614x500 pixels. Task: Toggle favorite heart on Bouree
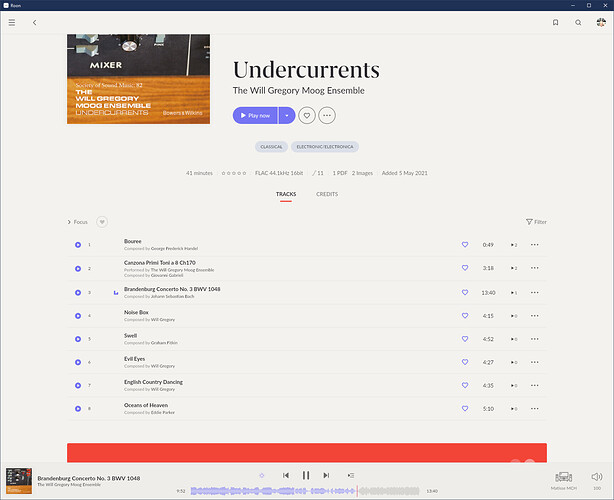click(465, 244)
